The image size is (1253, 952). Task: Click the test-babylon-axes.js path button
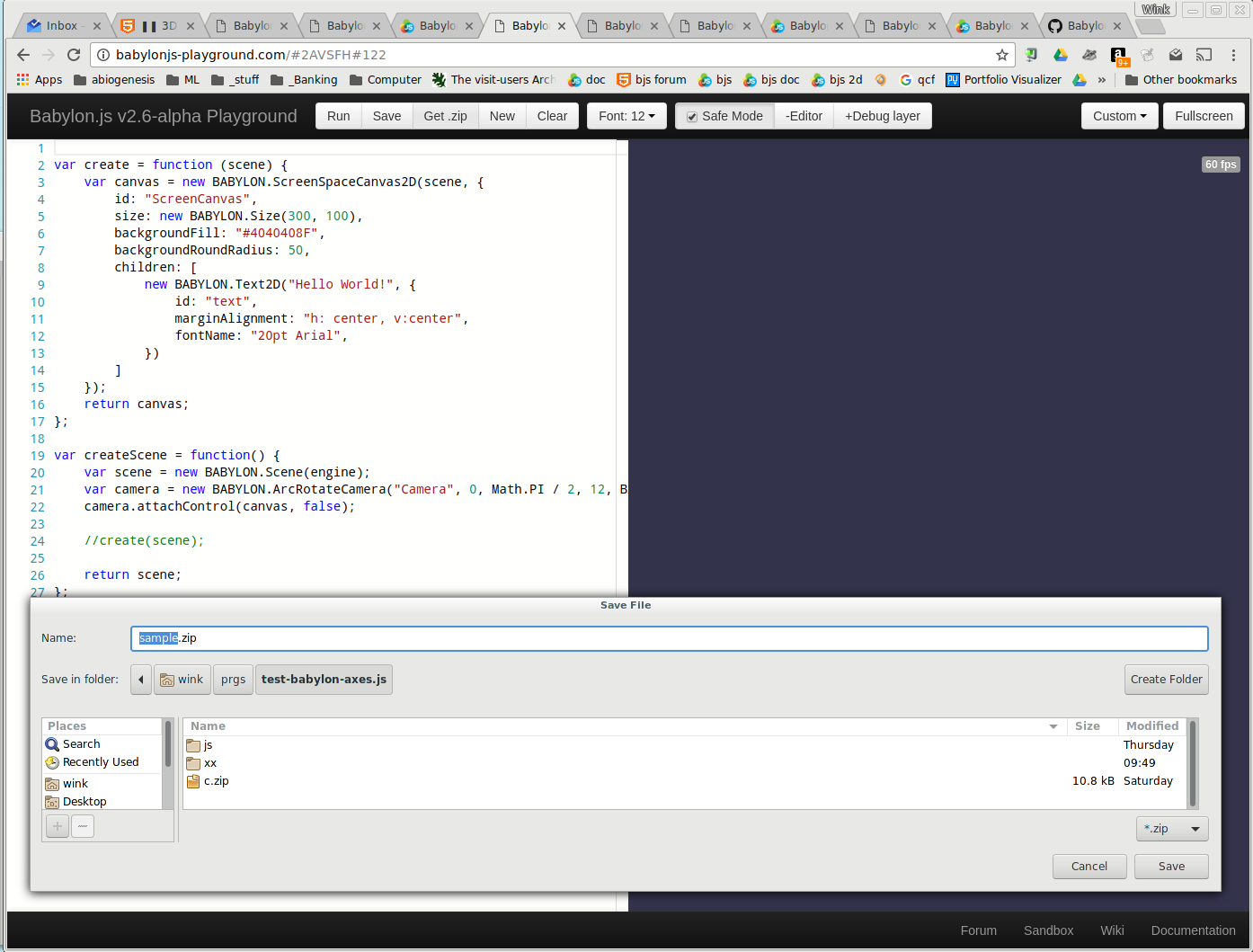point(324,680)
